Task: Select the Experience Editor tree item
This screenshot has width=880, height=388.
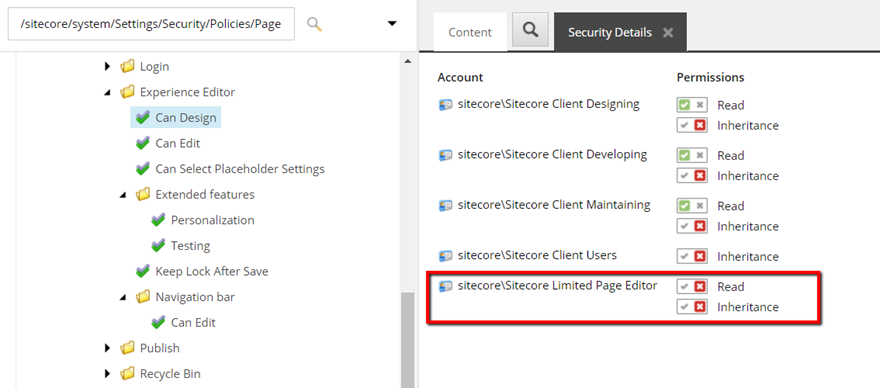Action: (187, 92)
